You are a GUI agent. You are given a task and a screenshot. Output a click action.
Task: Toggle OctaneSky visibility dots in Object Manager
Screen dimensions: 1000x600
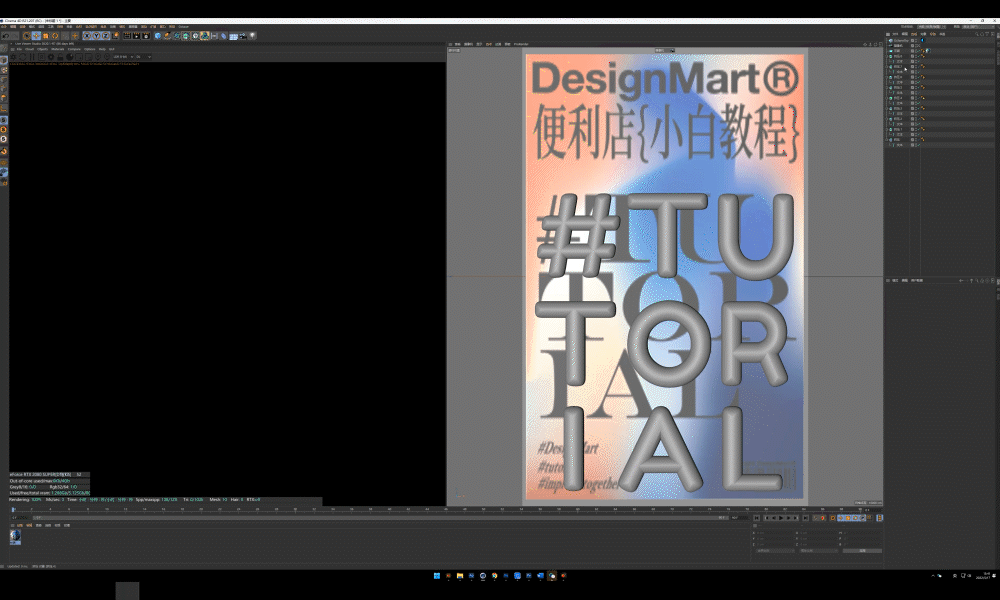click(x=916, y=40)
